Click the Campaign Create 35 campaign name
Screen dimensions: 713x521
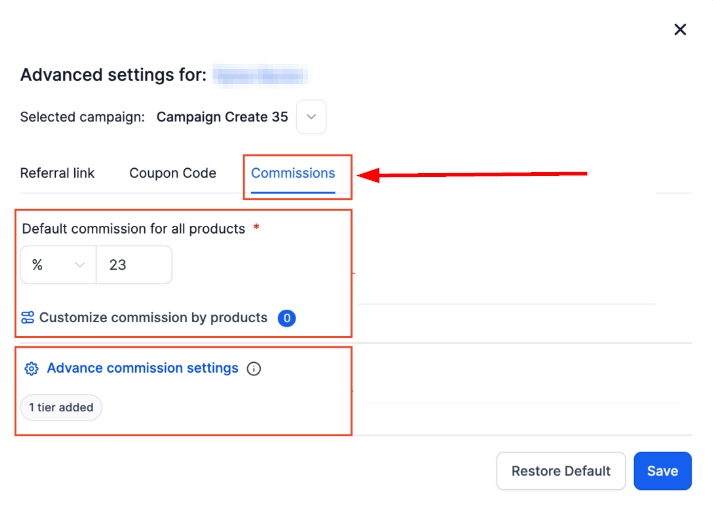pos(222,117)
